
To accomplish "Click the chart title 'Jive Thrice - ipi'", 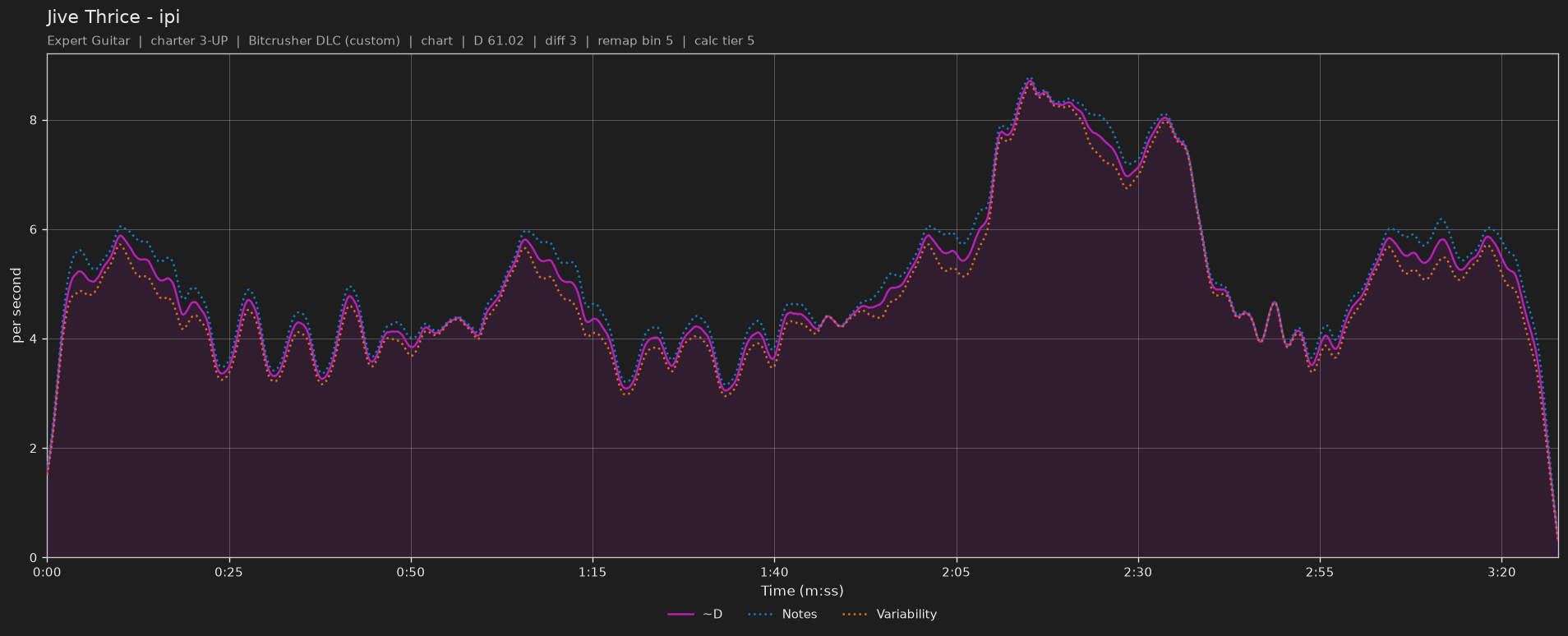I will 113,17.
